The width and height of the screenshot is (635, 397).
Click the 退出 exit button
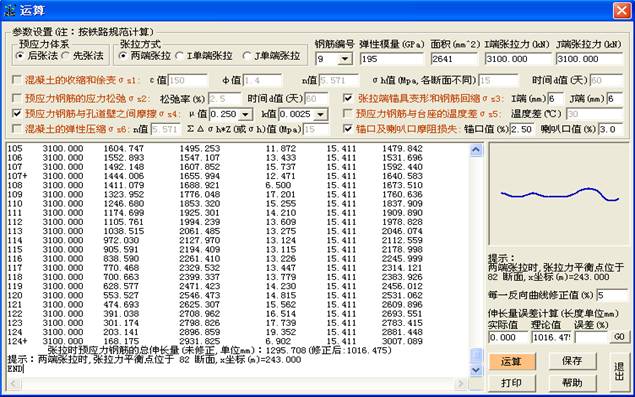point(619,371)
